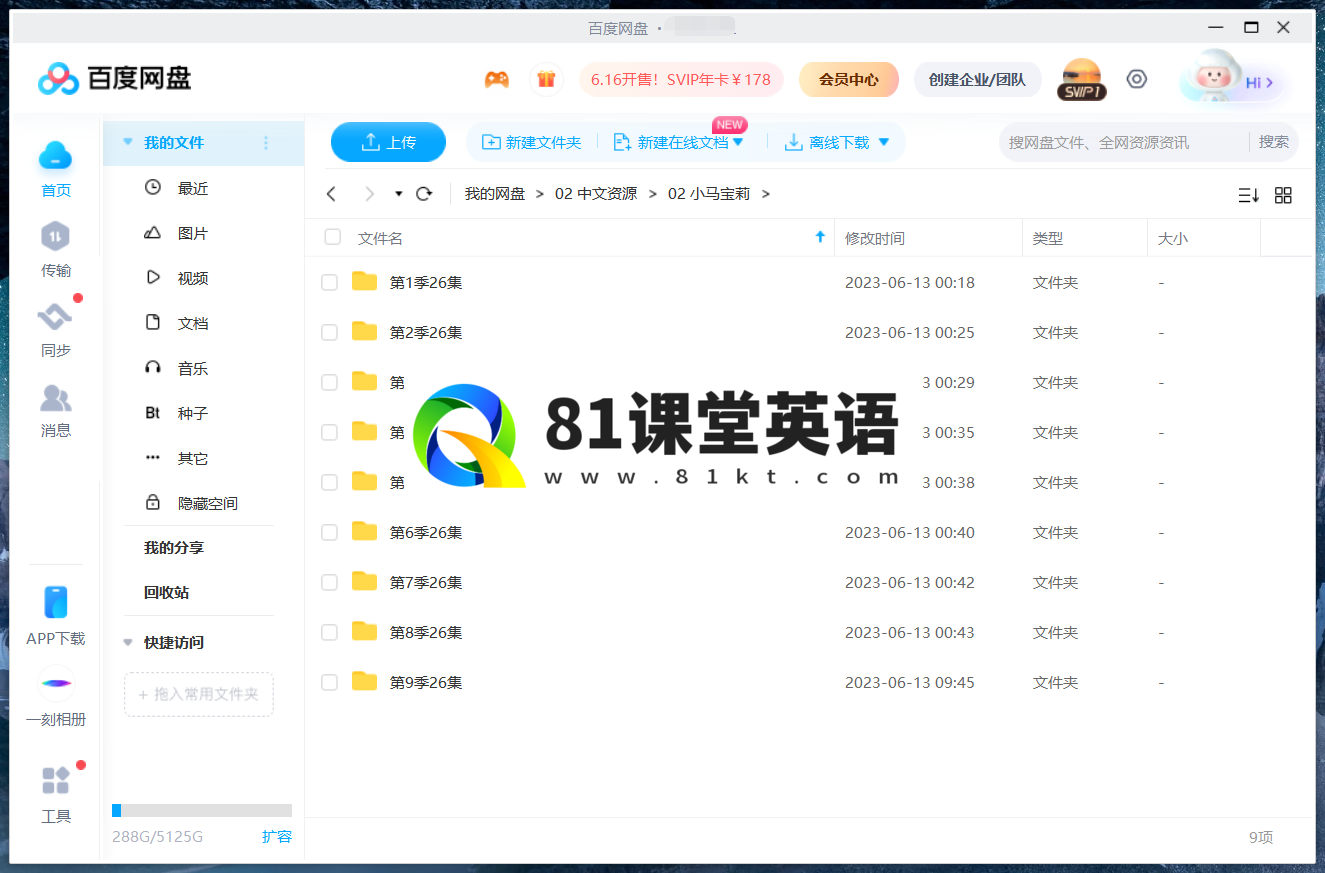Image resolution: width=1325 pixels, height=873 pixels.
Task: Select 文档 in the file sidebar
Action: [193, 323]
